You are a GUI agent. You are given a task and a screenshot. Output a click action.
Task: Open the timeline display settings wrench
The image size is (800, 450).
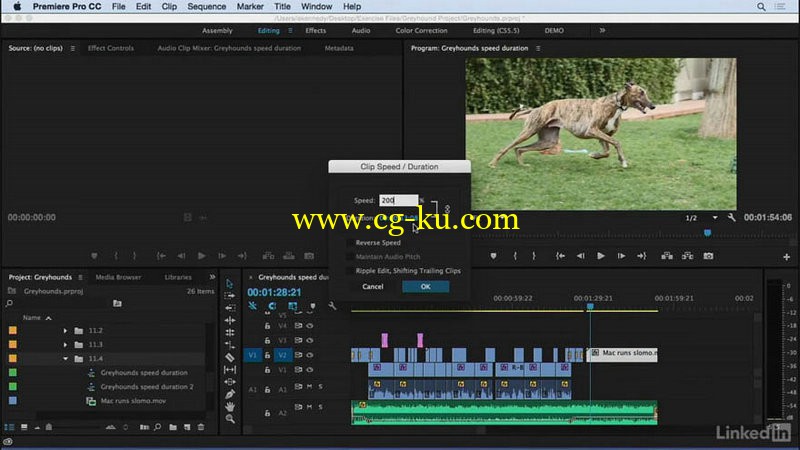pos(332,306)
